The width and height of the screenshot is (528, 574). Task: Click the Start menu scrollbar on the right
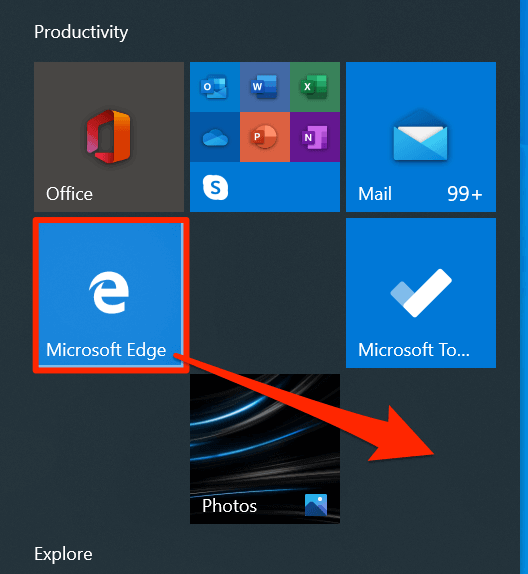pos(524,287)
